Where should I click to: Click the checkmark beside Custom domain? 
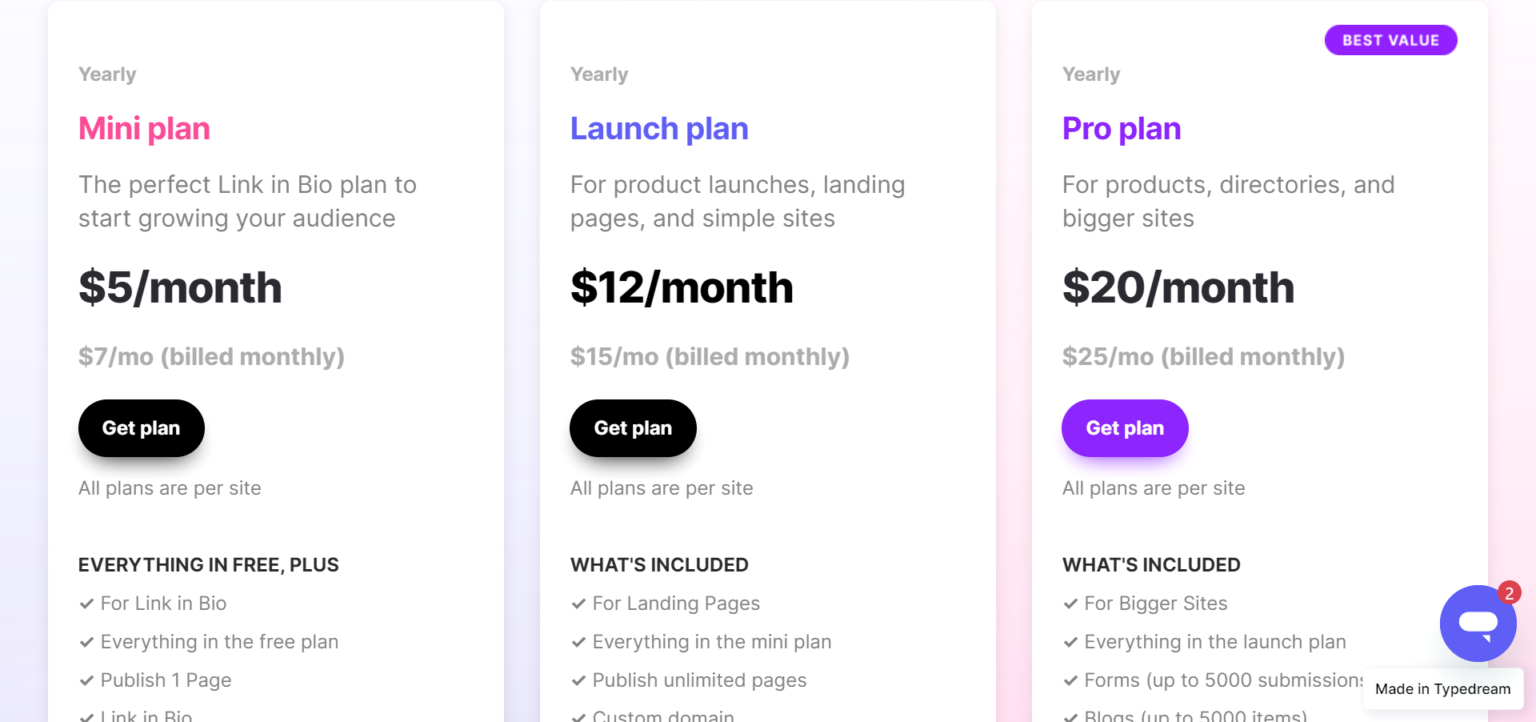coord(577,716)
